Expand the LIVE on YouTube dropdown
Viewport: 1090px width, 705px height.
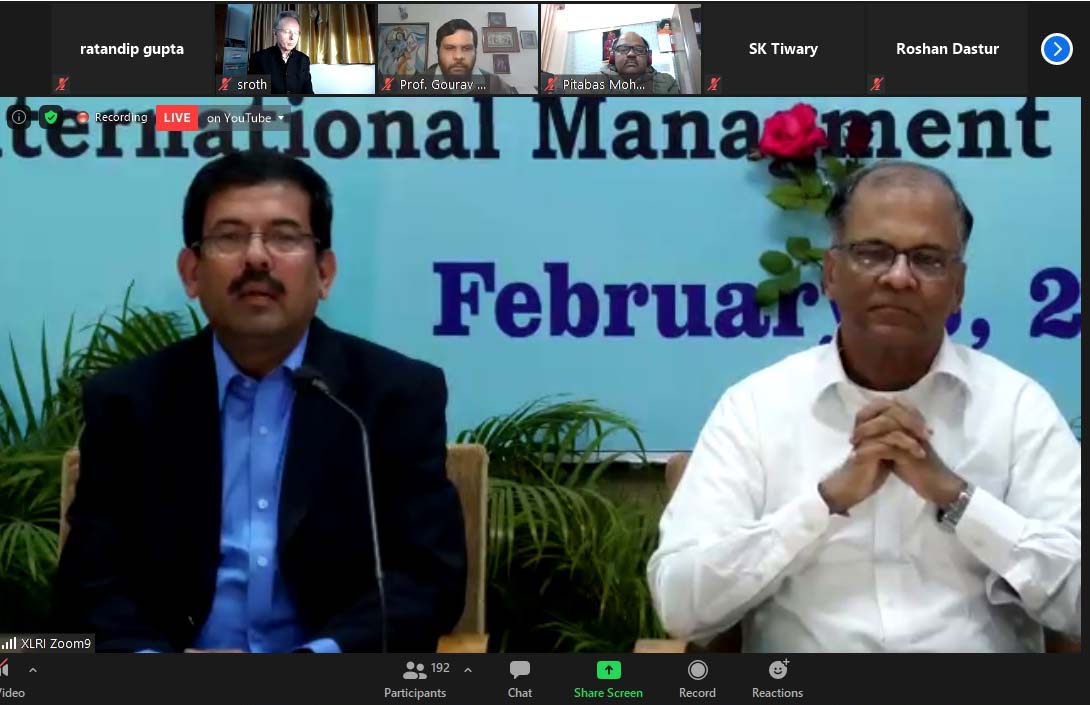tap(281, 118)
